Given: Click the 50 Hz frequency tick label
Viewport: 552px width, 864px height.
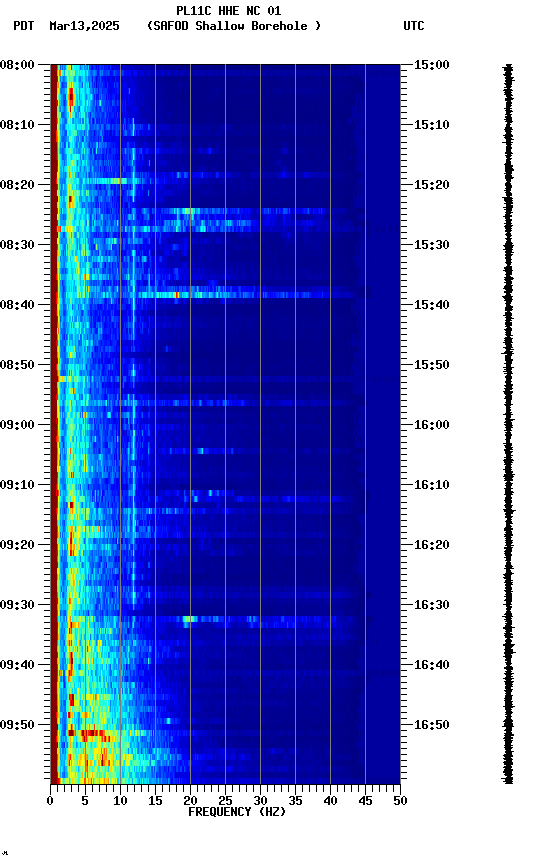Looking at the screenshot, I should (x=400, y=801).
